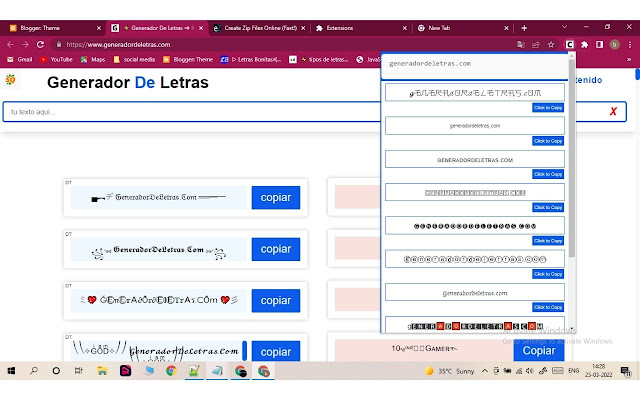Open the YouTube bookmark
The height and width of the screenshot is (400, 640).
[56, 60]
